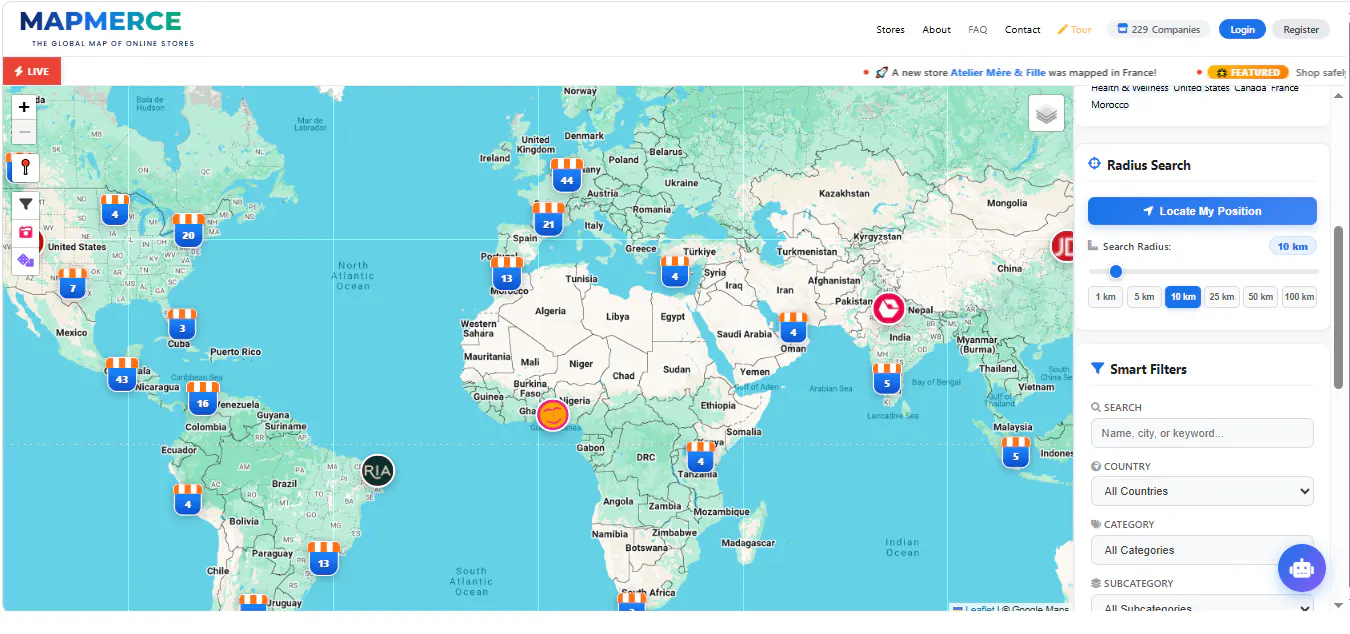Select the 1 km radius option
Image resolution: width=1350 pixels, height=634 pixels.
[x=1105, y=297]
